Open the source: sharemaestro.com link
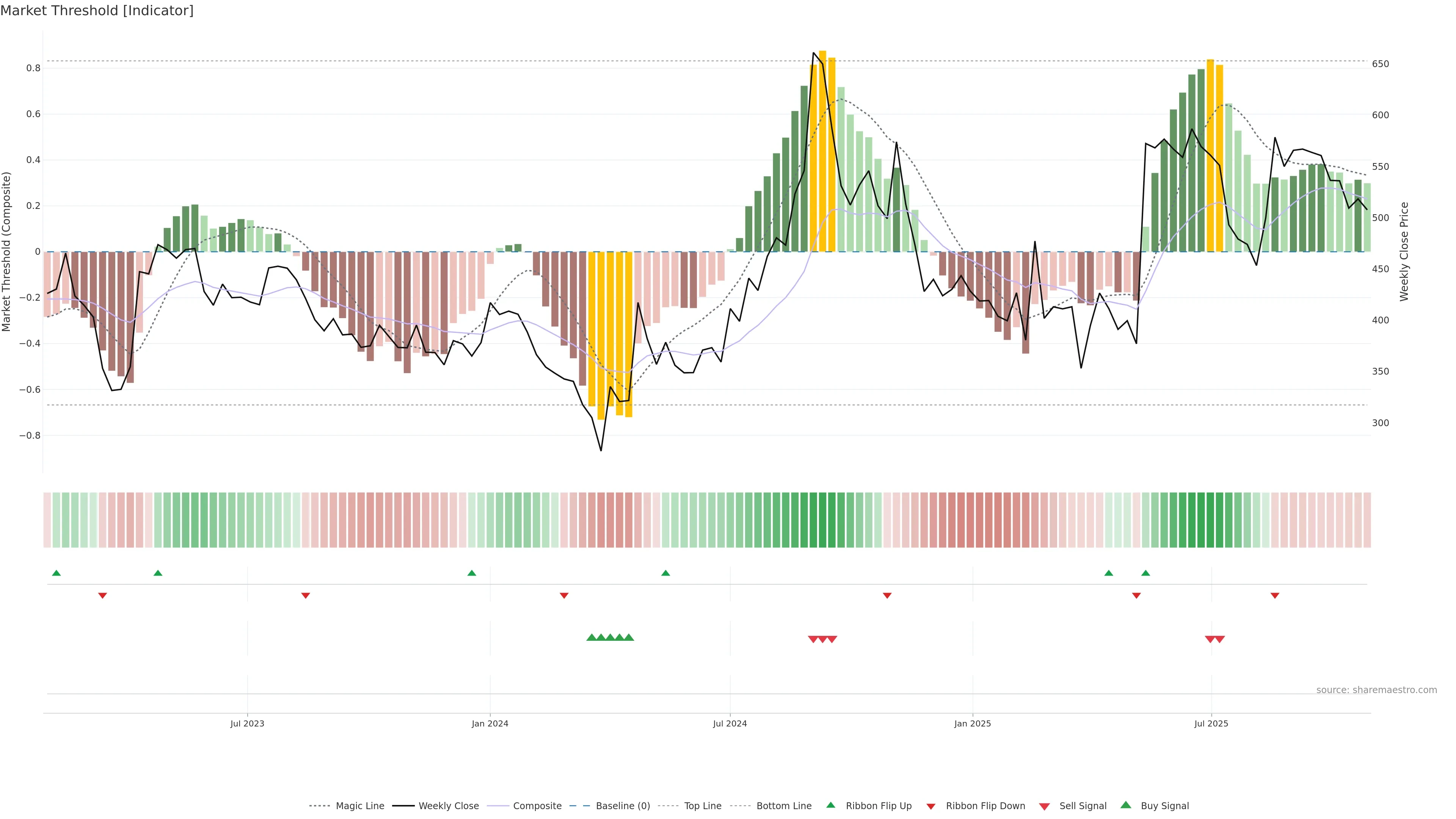This screenshot has width=1456, height=819. pos(1376,690)
